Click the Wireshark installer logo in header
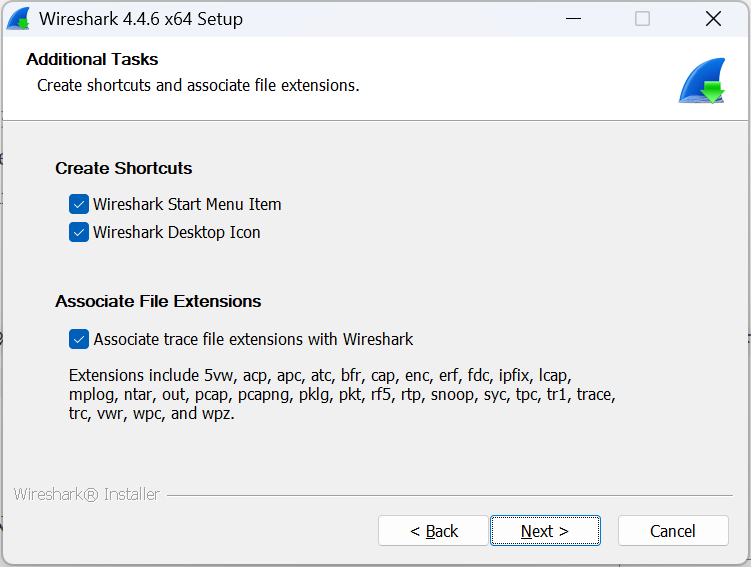 coord(702,80)
